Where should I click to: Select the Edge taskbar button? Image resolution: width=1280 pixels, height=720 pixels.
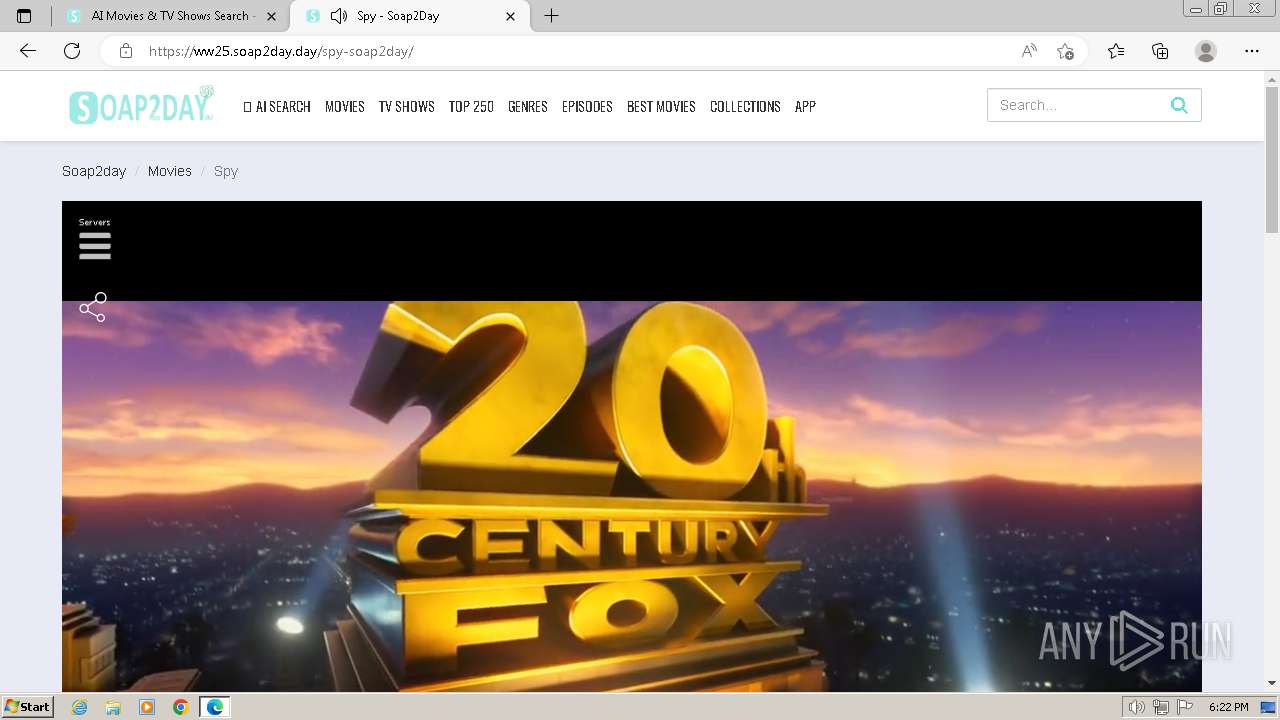215,707
